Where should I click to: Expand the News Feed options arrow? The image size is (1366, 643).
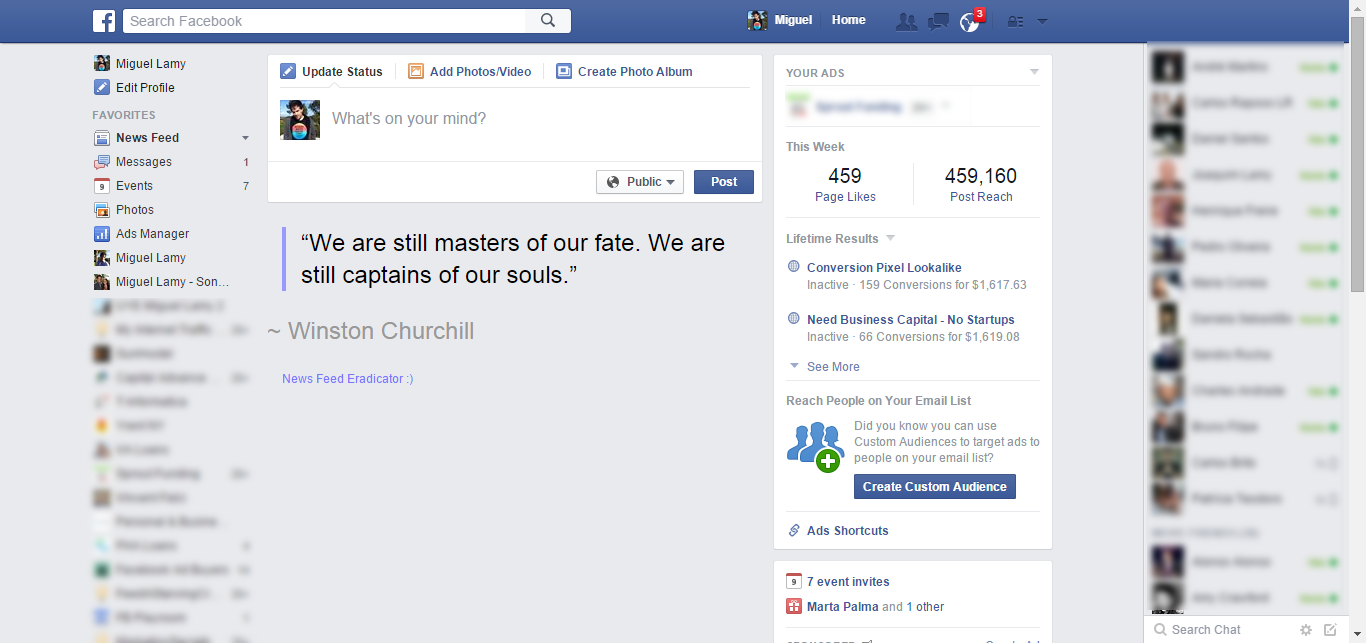[246, 138]
